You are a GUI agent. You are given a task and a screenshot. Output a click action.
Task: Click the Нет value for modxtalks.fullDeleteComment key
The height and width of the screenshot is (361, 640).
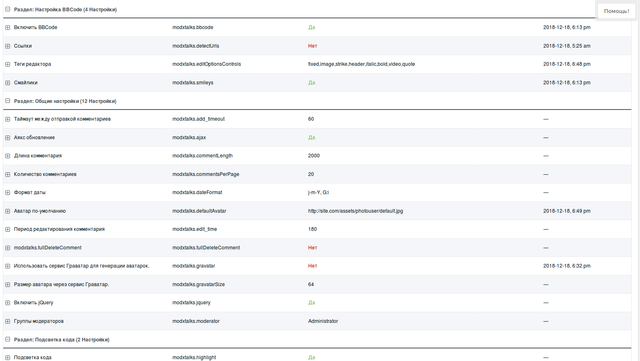coord(312,247)
